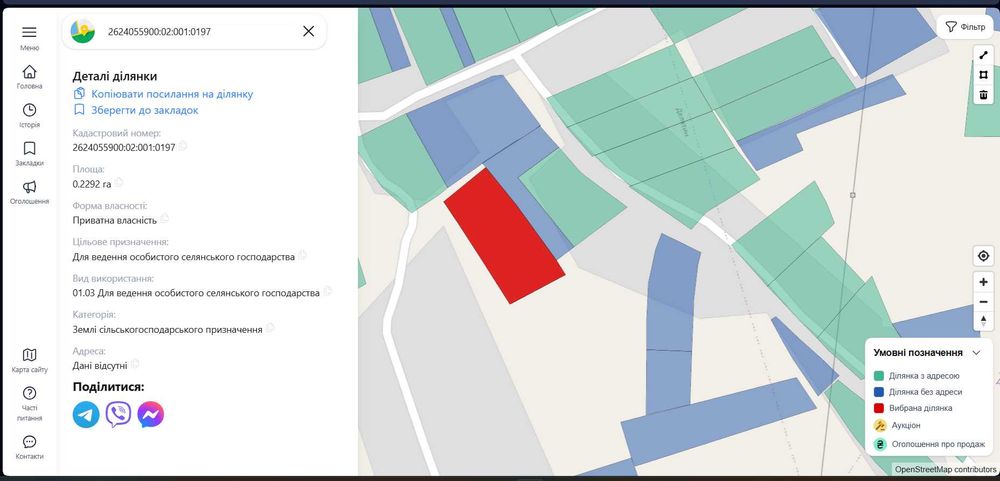Copy the area 0.2292 га value
The height and width of the screenshot is (481, 1000).
coord(119,182)
